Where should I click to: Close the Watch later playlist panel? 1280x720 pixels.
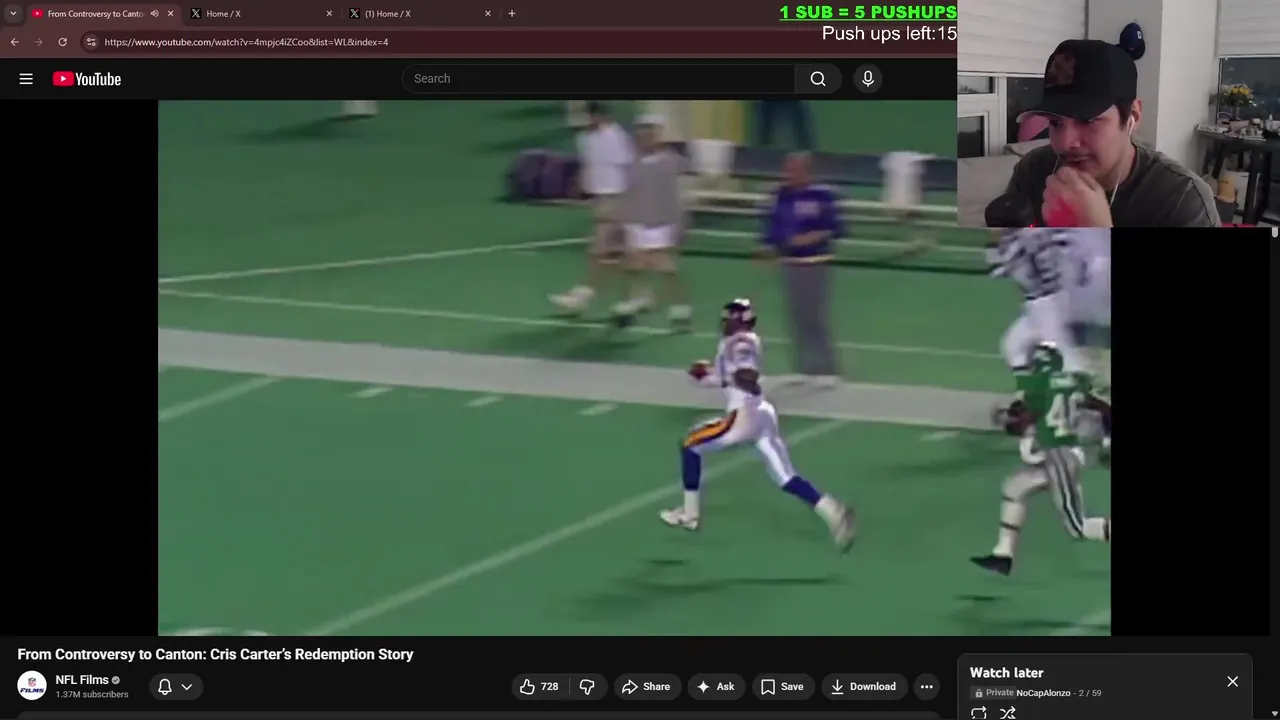tap(1232, 681)
